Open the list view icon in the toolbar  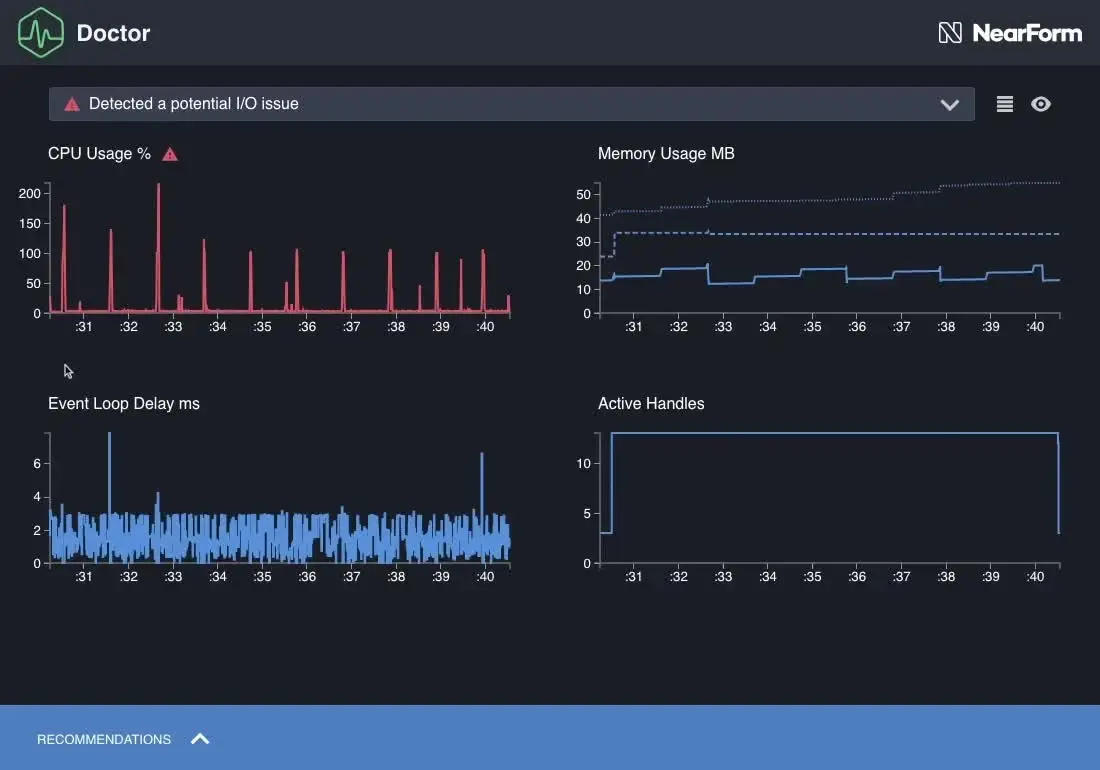click(1005, 104)
